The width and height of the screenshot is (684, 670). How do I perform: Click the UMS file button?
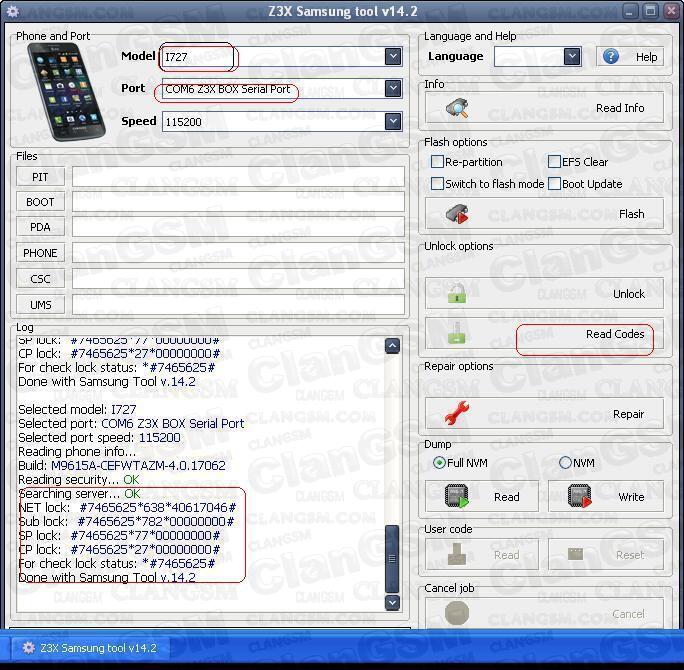tap(40, 304)
